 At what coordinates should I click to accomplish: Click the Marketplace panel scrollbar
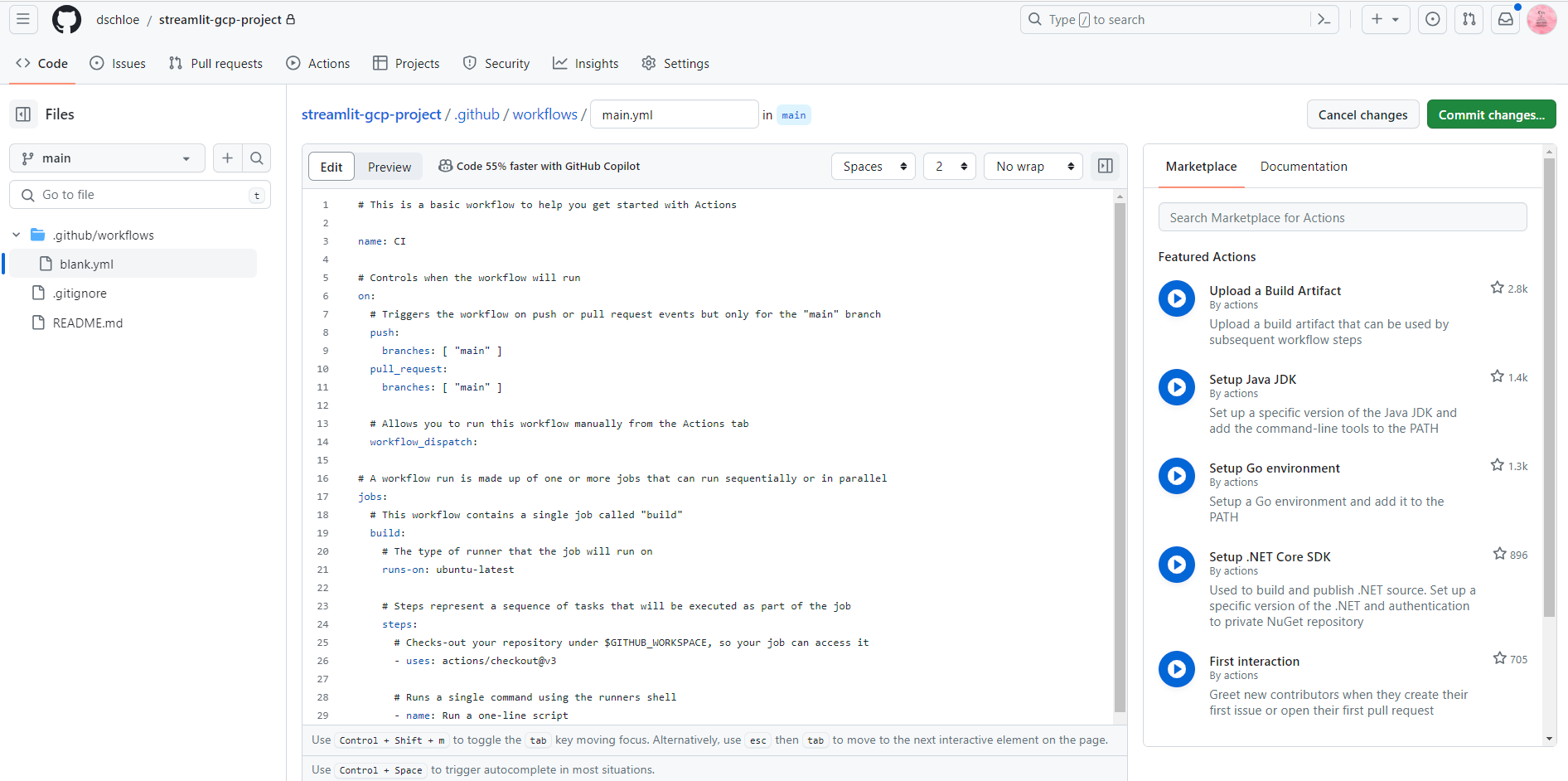click(x=1549, y=388)
